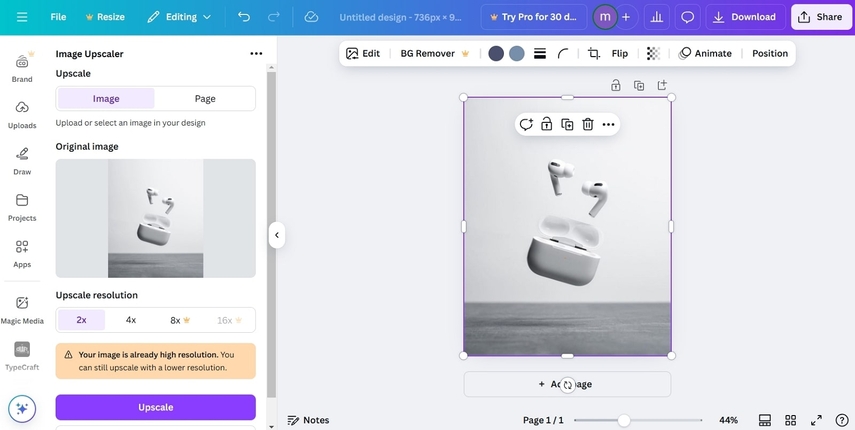Click the Undo arrow icon

244,17
